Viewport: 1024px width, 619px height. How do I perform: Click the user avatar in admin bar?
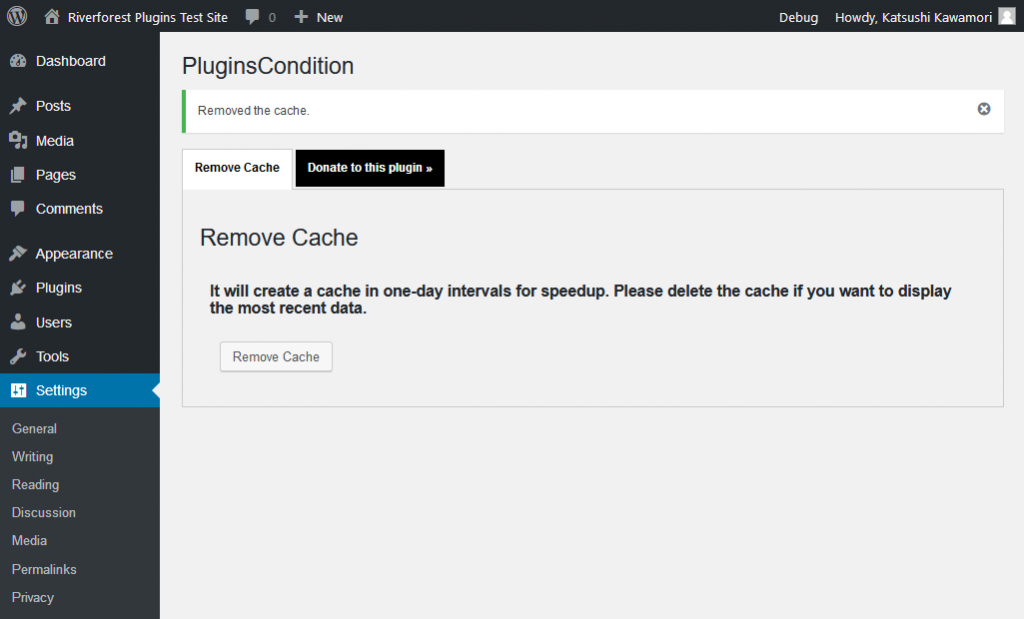coord(1006,16)
